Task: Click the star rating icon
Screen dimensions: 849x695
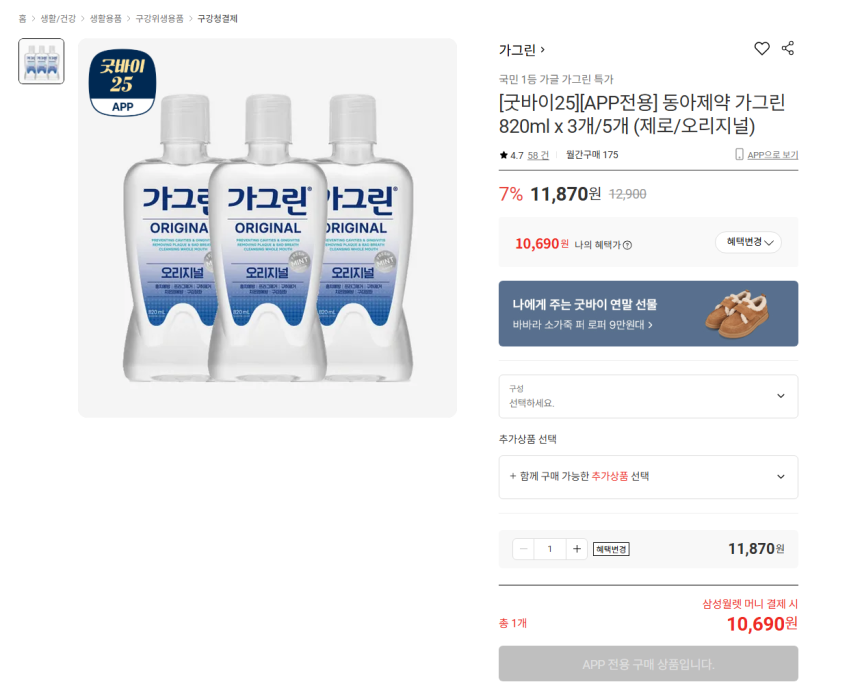Action: pos(504,155)
